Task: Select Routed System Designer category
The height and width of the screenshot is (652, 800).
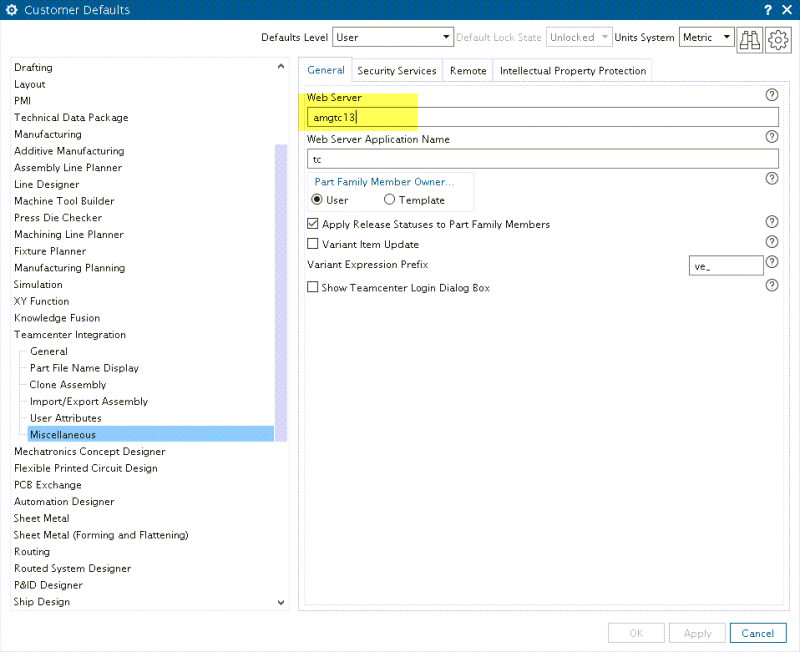Action: (x=72, y=568)
